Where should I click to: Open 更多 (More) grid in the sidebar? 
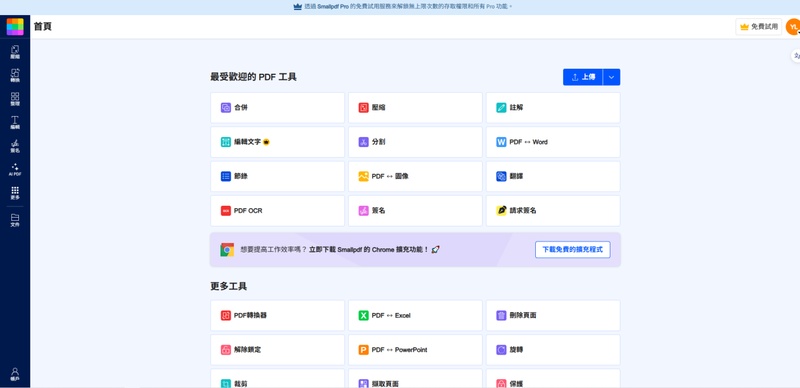coord(15,193)
